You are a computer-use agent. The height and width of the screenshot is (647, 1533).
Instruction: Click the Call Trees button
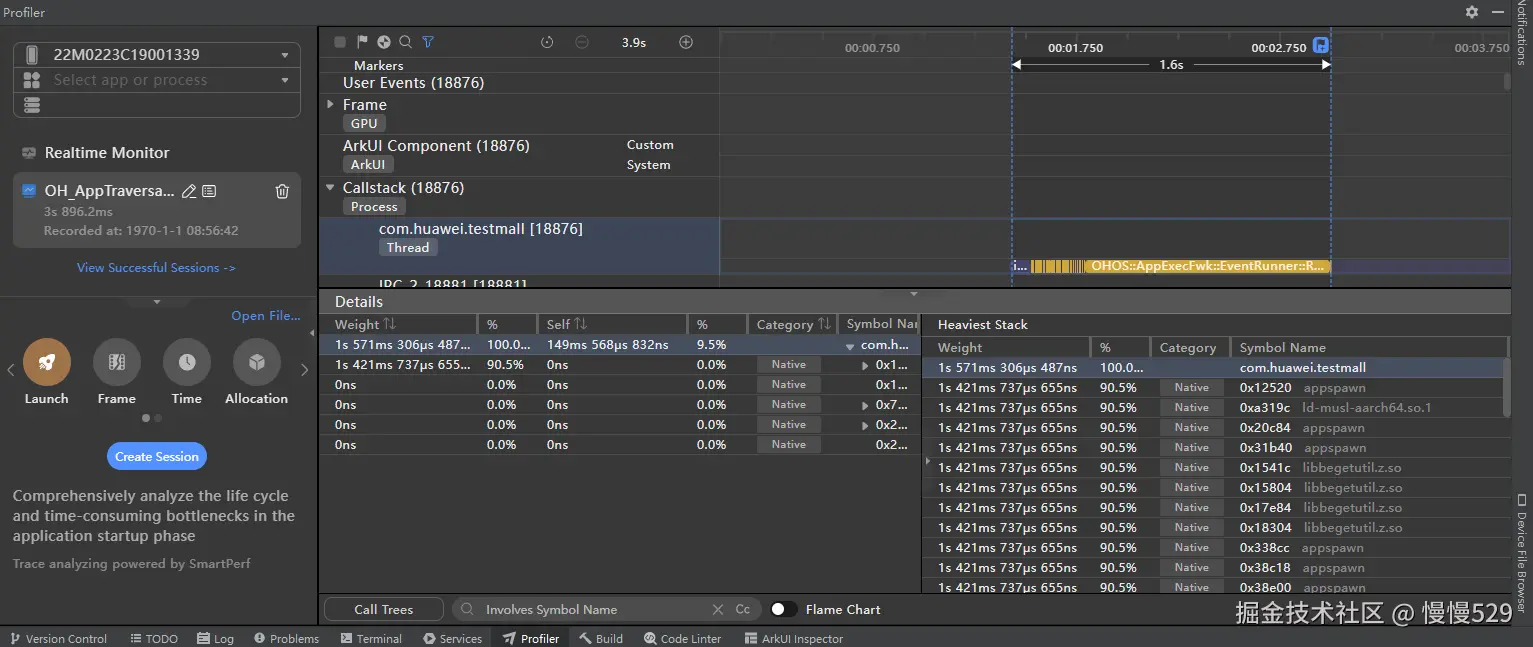click(x=383, y=609)
